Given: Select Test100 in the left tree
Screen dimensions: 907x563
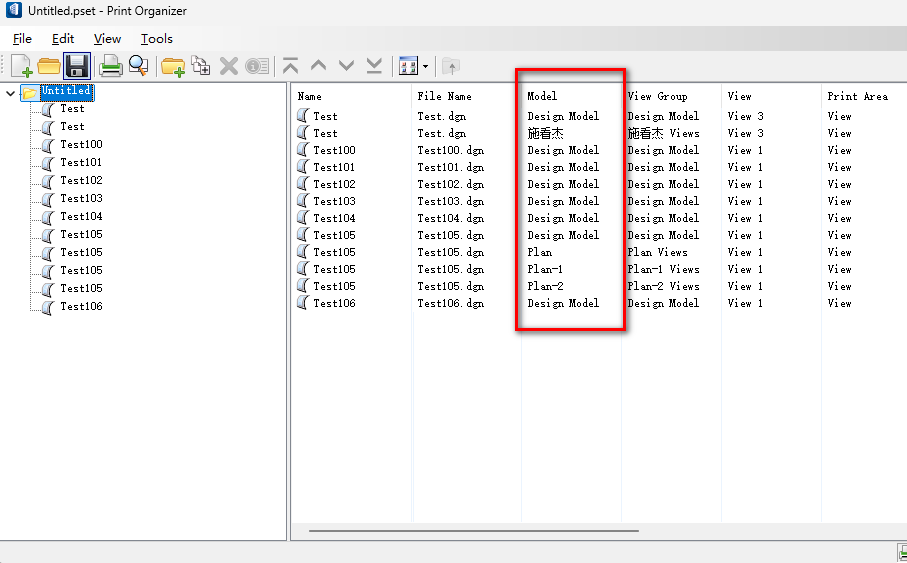Looking at the screenshot, I should (81, 144).
